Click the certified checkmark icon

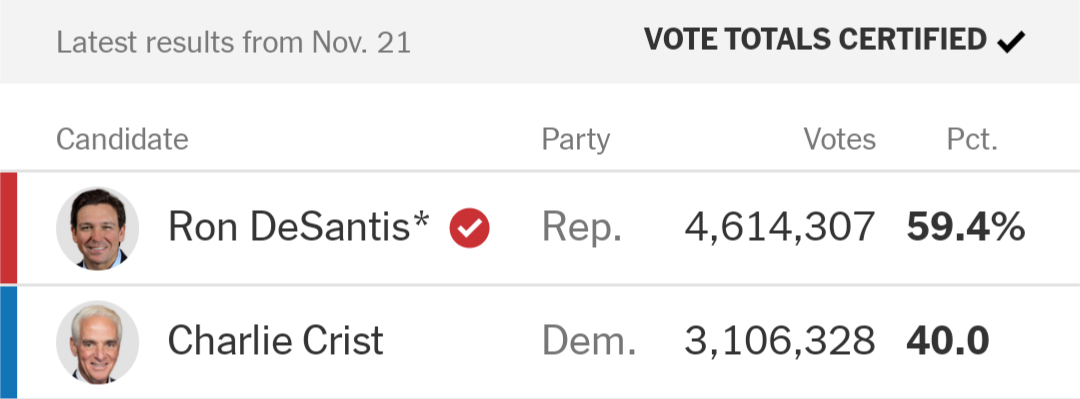(1011, 43)
